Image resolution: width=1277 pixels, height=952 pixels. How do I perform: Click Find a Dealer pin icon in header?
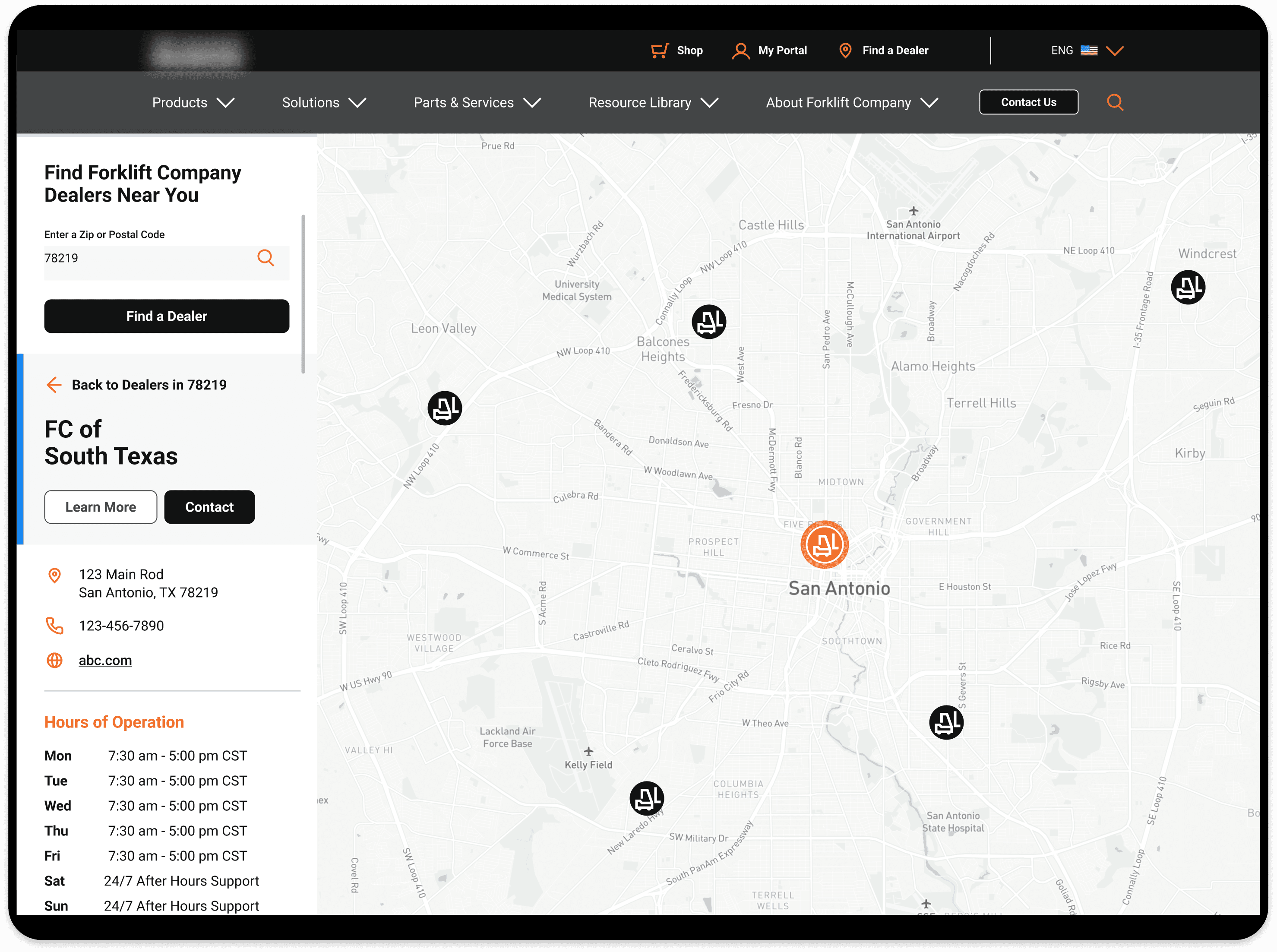click(x=845, y=51)
